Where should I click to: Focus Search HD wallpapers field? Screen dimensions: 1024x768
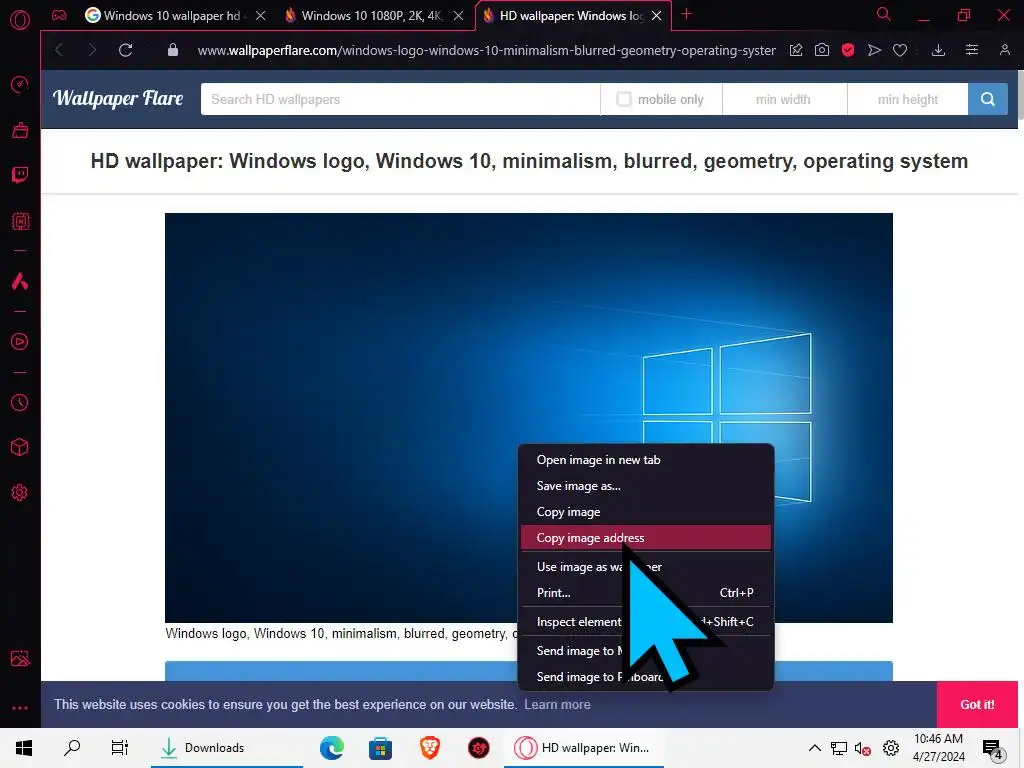pyautogui.click(x=400, y=99)
